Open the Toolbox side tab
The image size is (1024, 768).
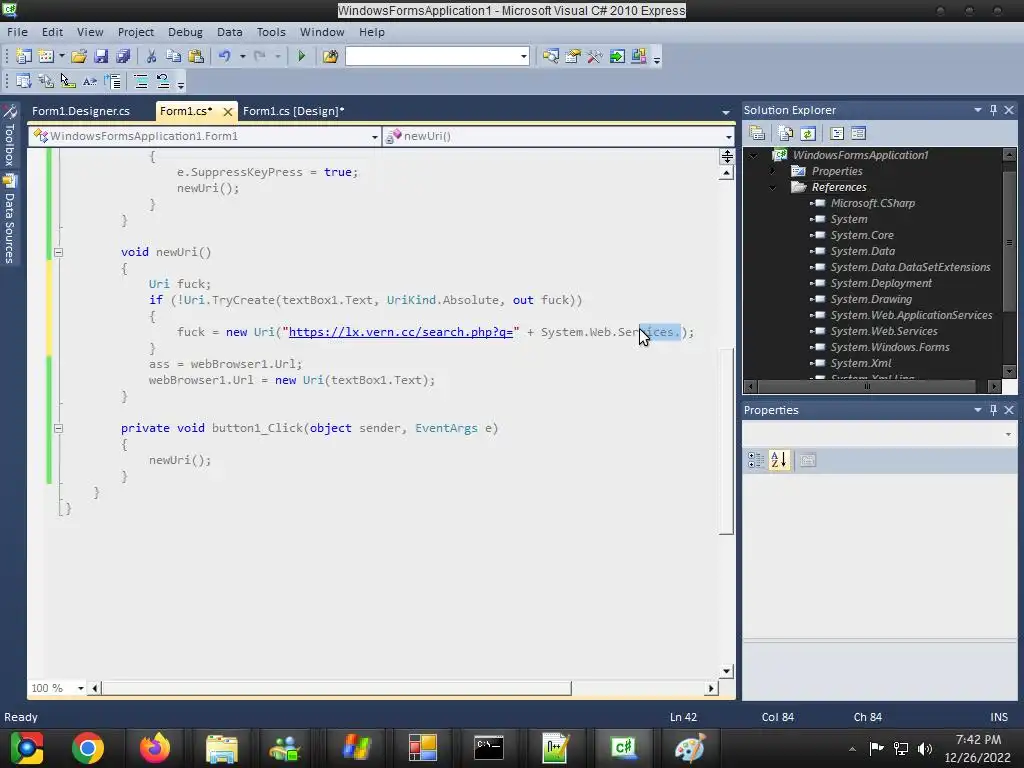point(9,136)
